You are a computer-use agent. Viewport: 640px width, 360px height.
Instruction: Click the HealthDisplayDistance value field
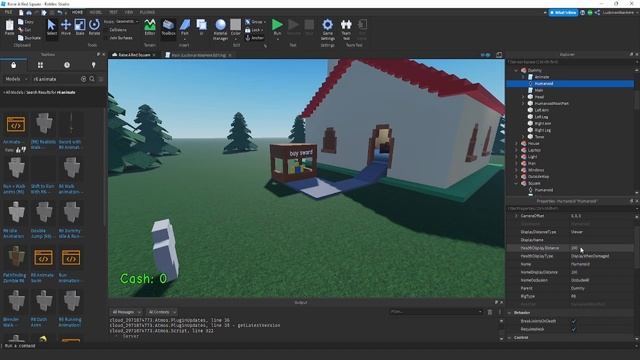pyautogui.click(x=601, y=248)
